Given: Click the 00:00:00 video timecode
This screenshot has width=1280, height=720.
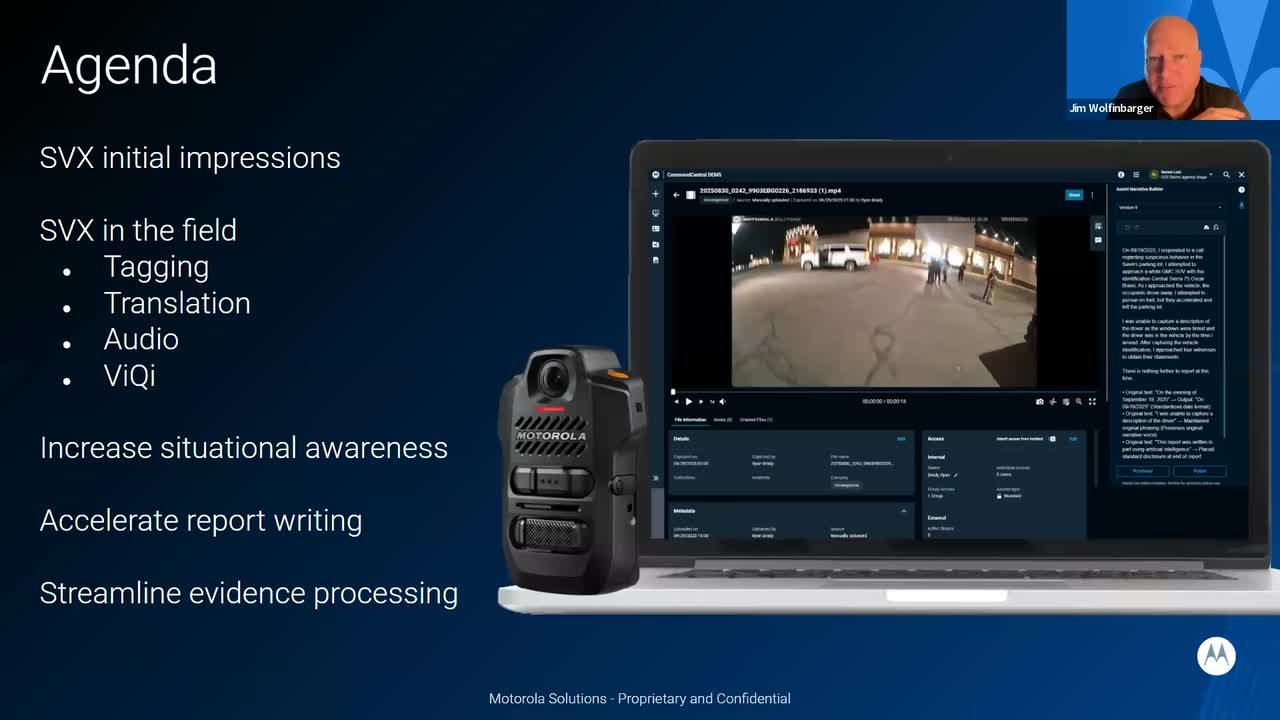Looking at the screenshot, I should (872, 401).
